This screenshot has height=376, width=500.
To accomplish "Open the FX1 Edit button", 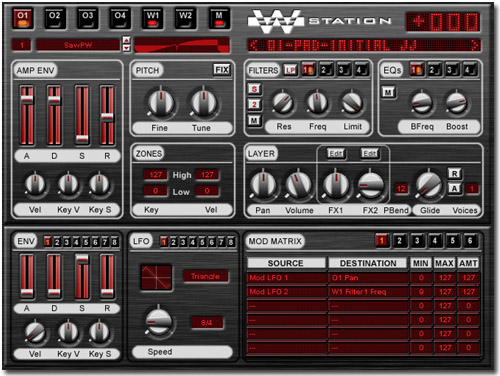I will 336,154.
